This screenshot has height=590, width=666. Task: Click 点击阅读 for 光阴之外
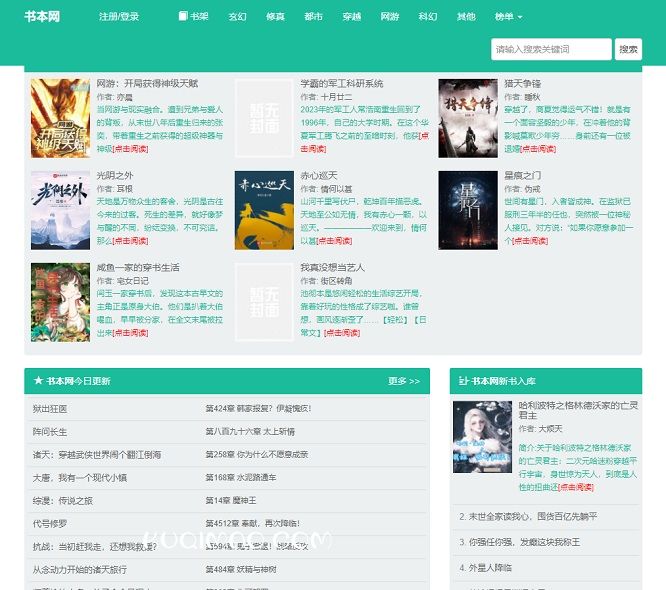[130, 241]
